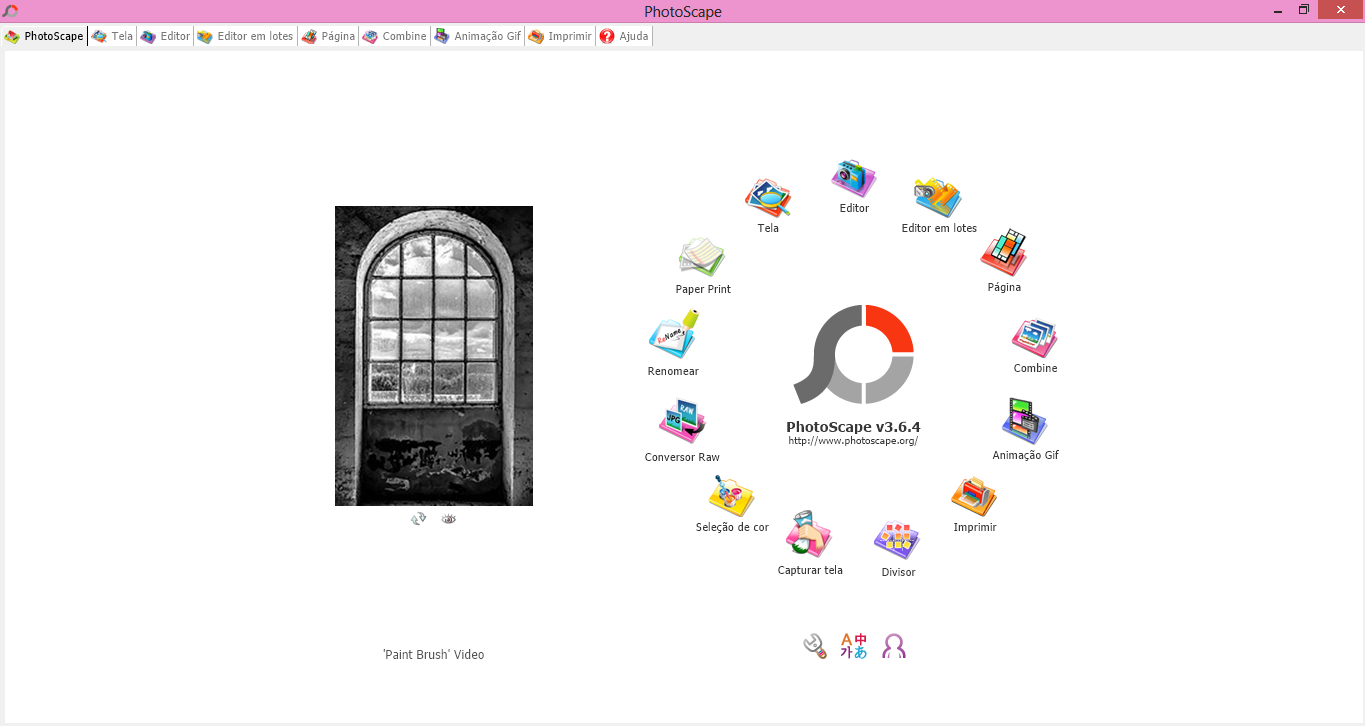Switch to the Imprimir tab
This screenshot has width=1365, height=726.
[x=560, y=36]
